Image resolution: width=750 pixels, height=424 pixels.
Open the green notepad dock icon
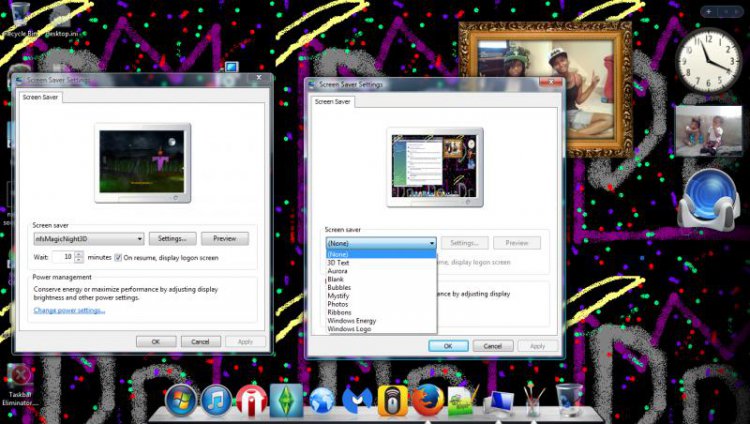(x=462, y=401)
